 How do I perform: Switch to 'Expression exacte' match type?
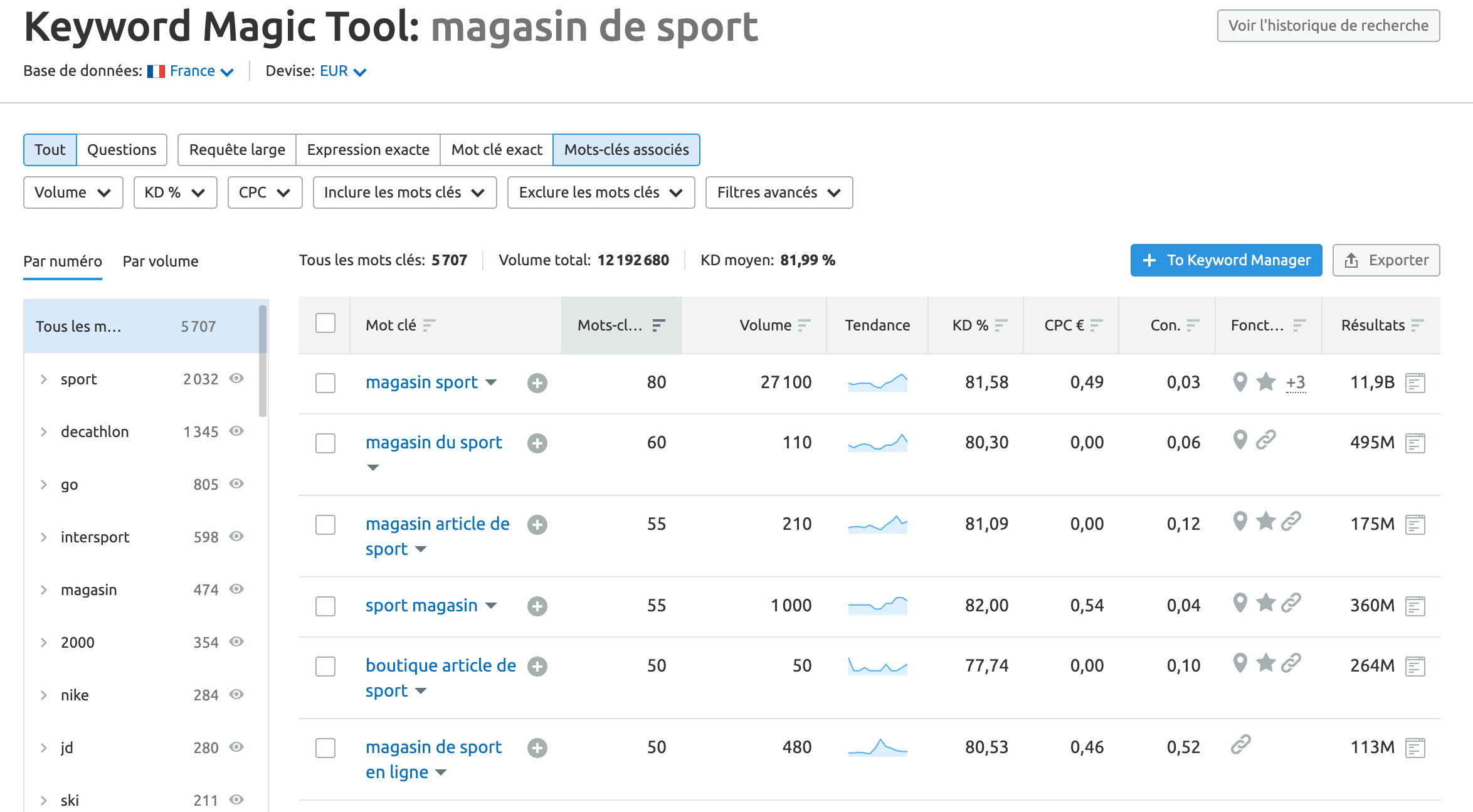pos(368,150)
